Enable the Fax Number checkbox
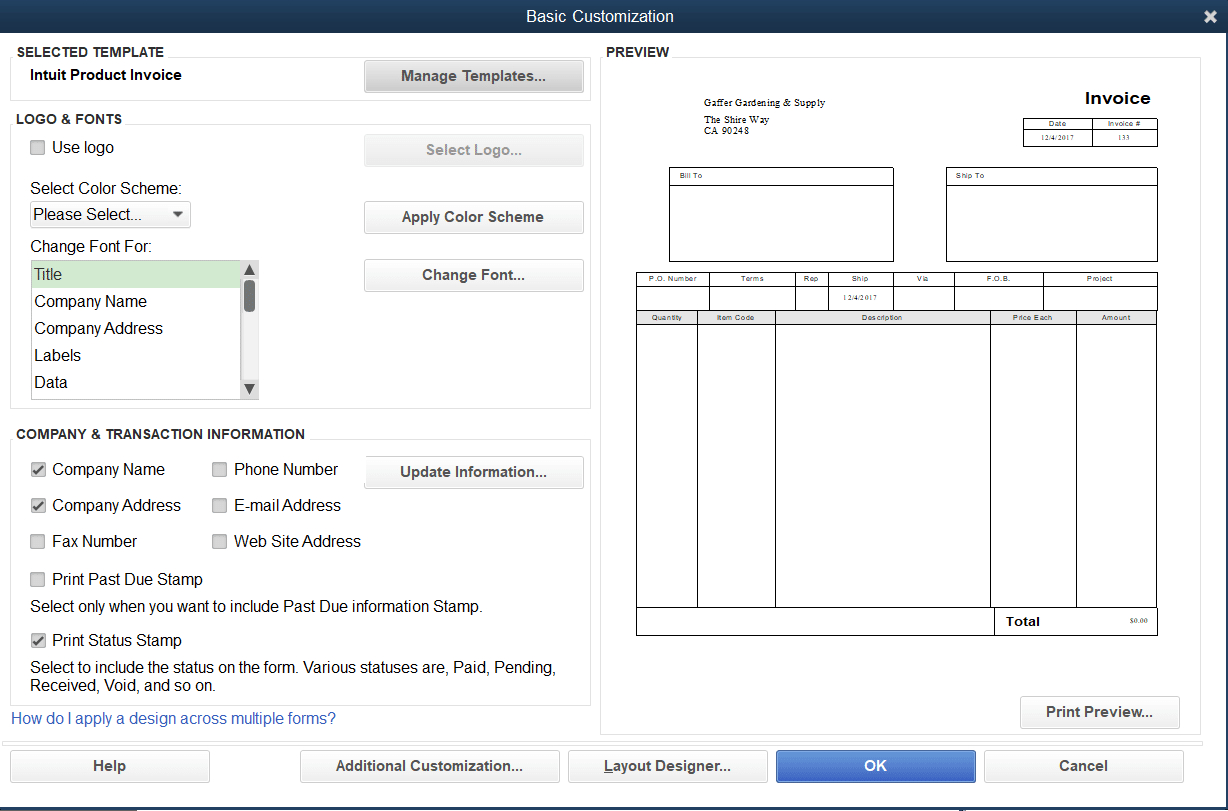The image size is (1228, 811). tap(37, 541)
